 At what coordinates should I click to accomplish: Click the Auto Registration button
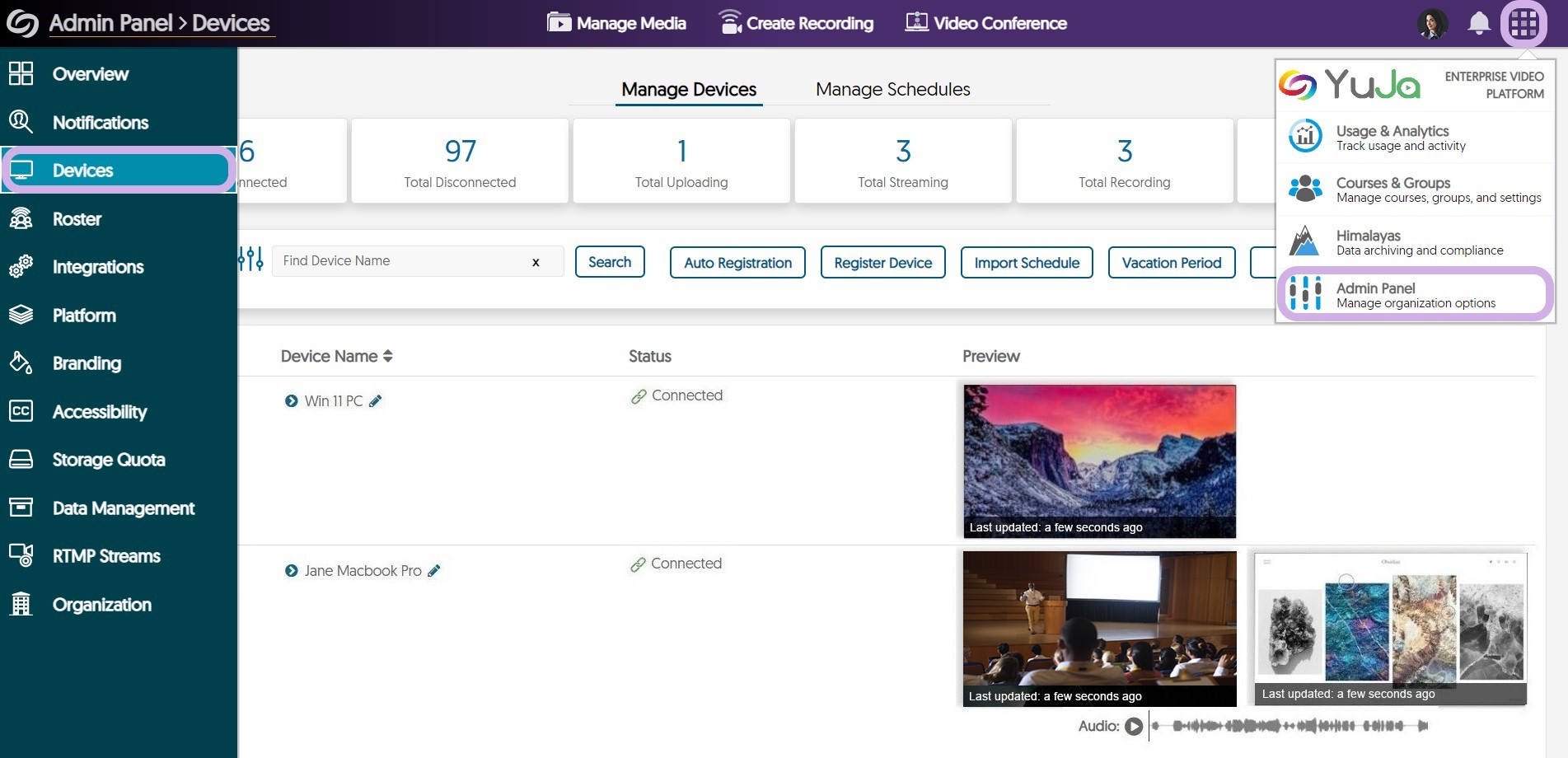click(737, 263)
